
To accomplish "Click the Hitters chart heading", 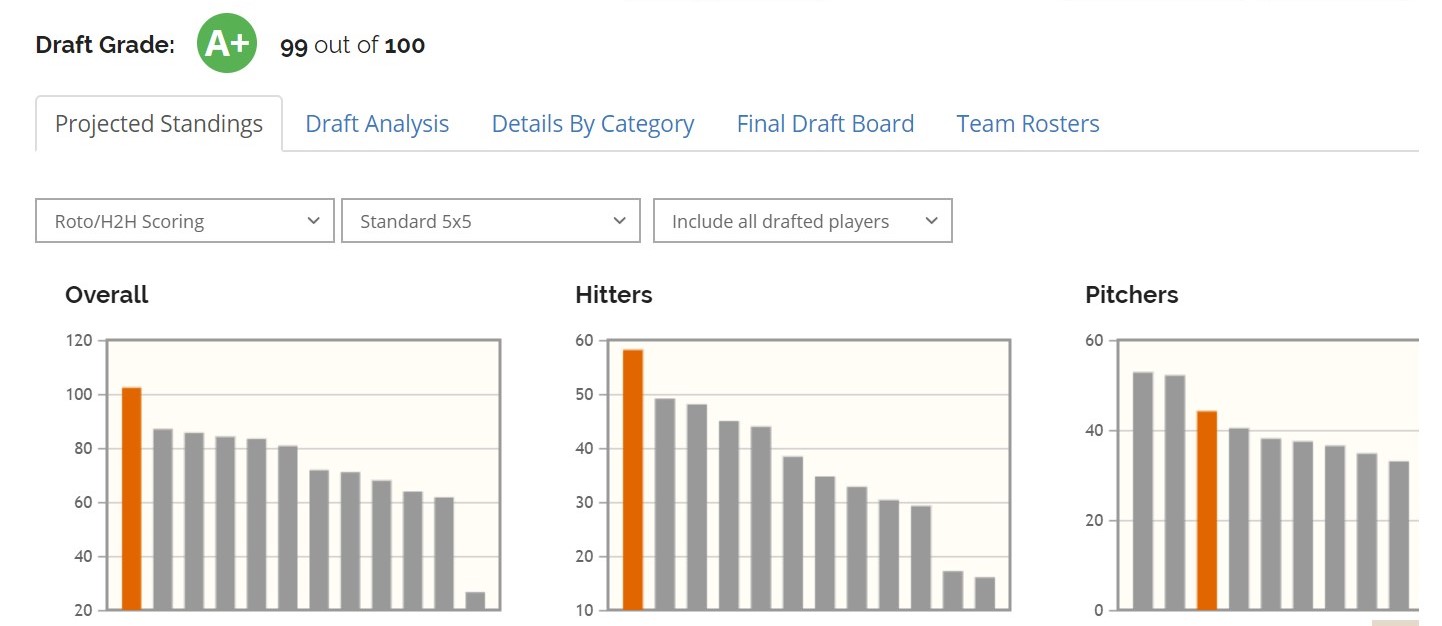I will pyautogui.click(x=614, y=295).
